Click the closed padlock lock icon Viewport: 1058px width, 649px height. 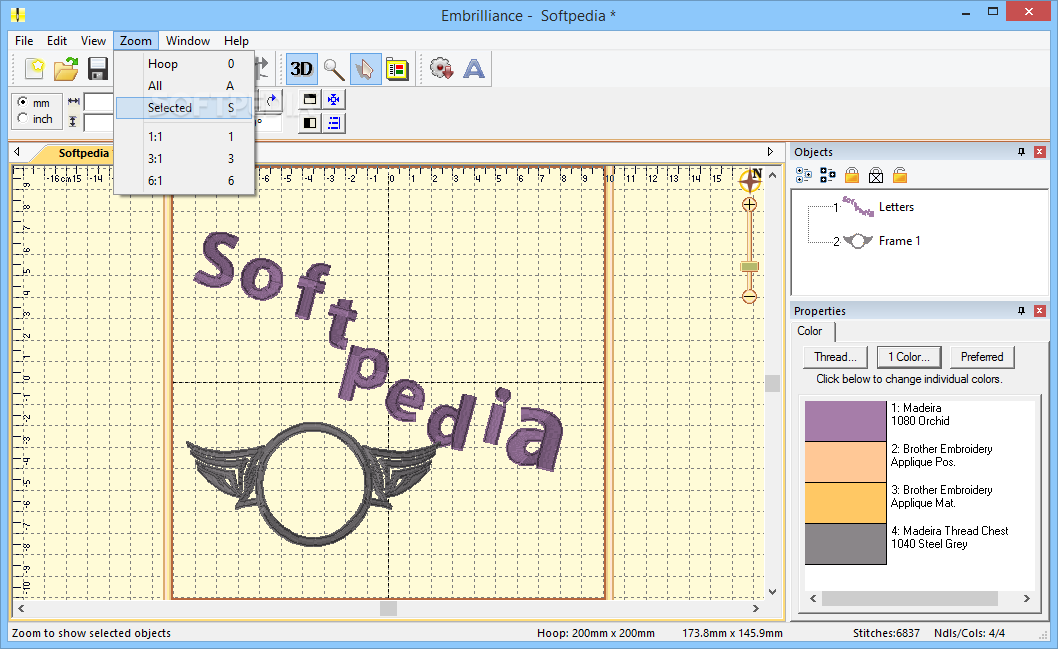[852, 176]
